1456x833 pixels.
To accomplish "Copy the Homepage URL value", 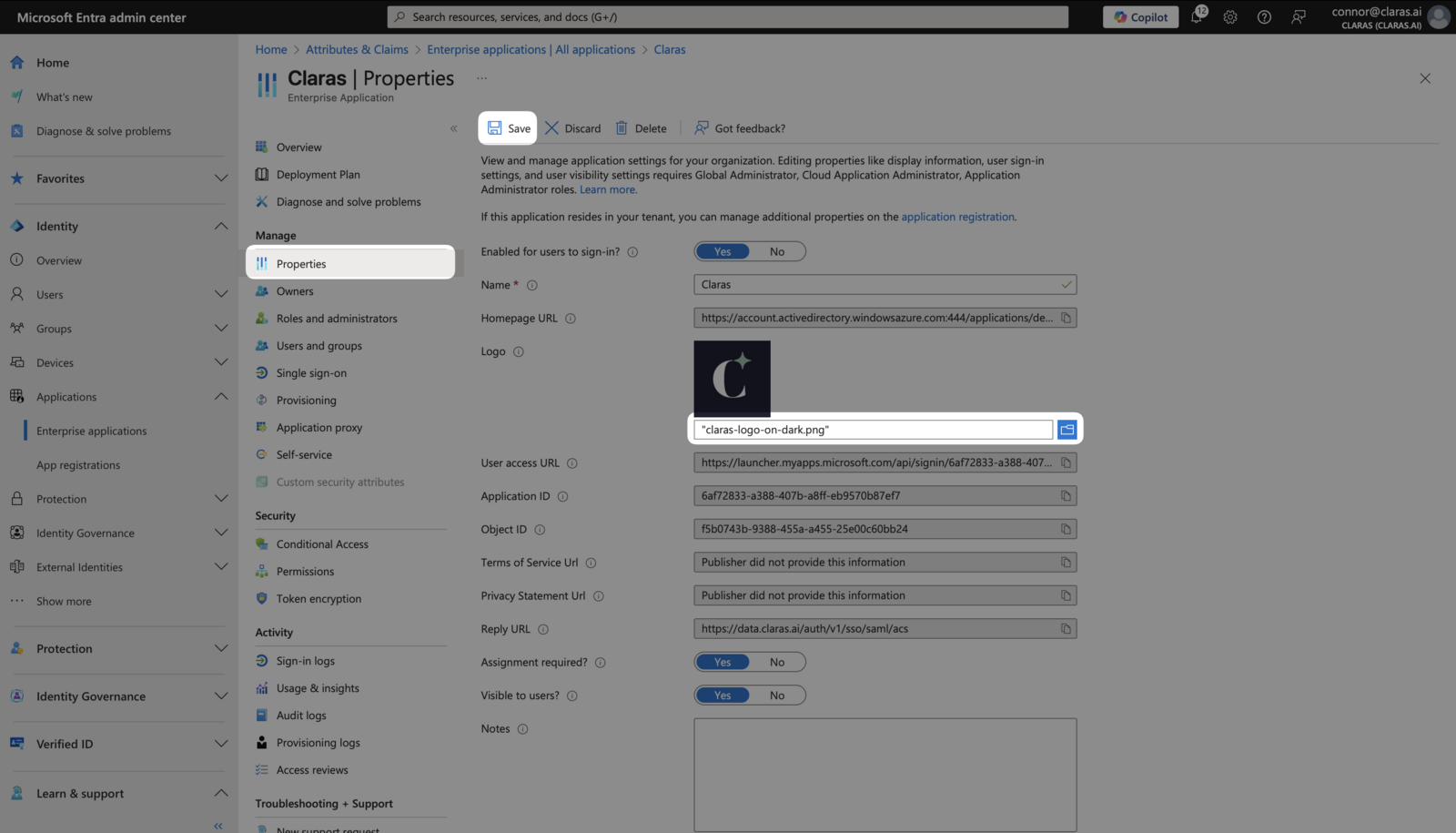I will tap(1066, 318).
